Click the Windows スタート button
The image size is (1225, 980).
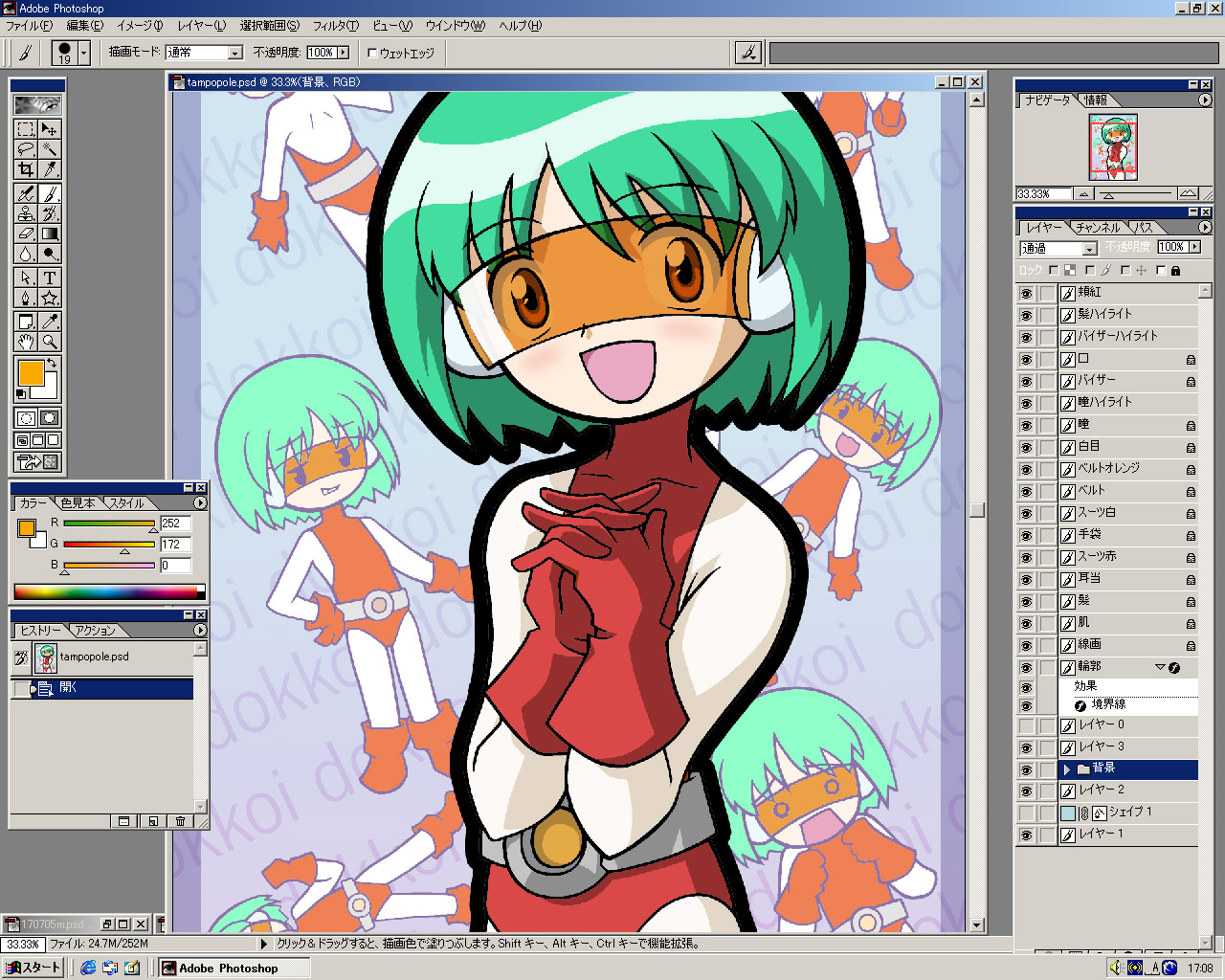coord(33,968)
